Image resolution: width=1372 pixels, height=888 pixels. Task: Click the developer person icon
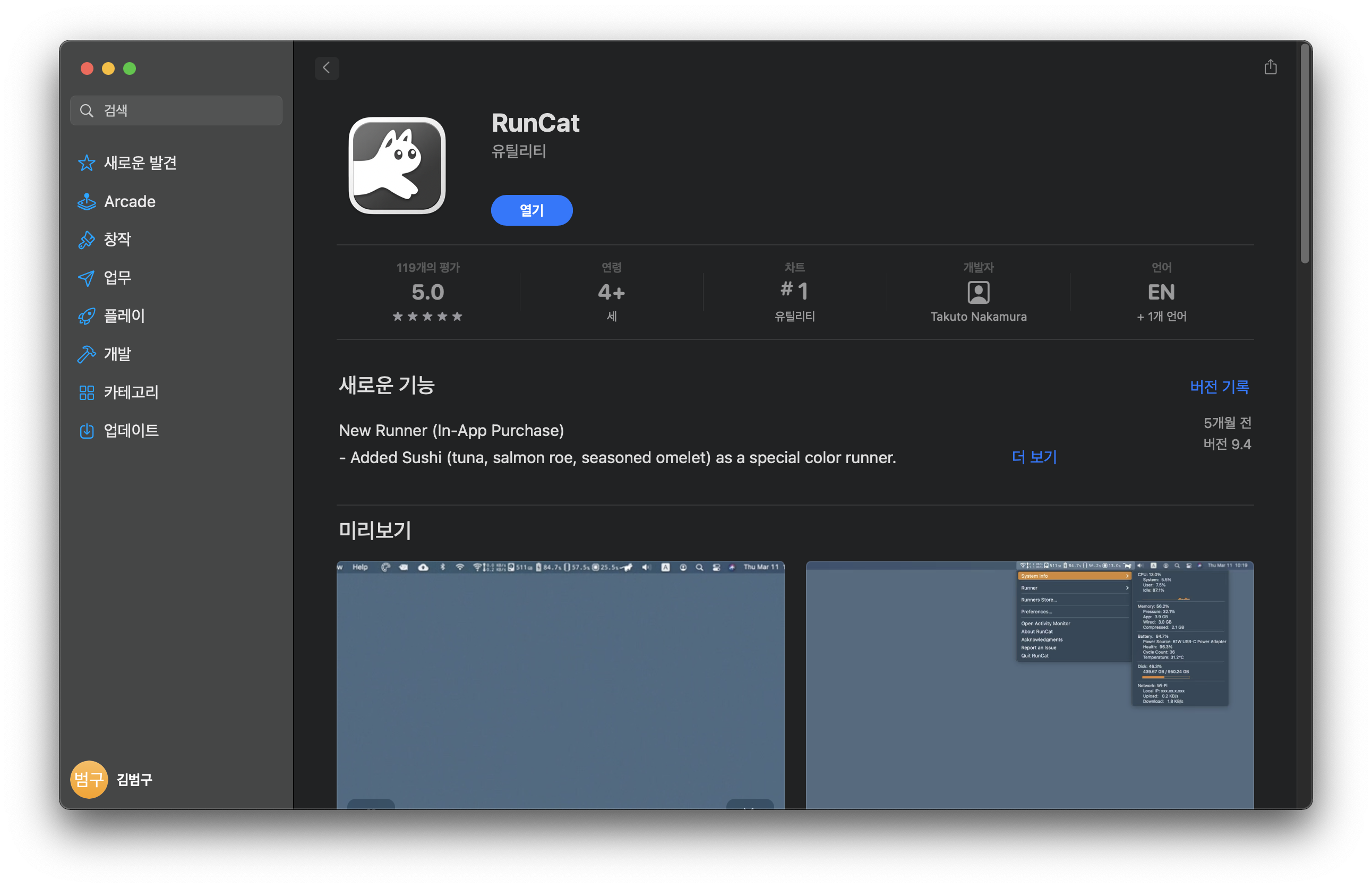click(978, 292)
